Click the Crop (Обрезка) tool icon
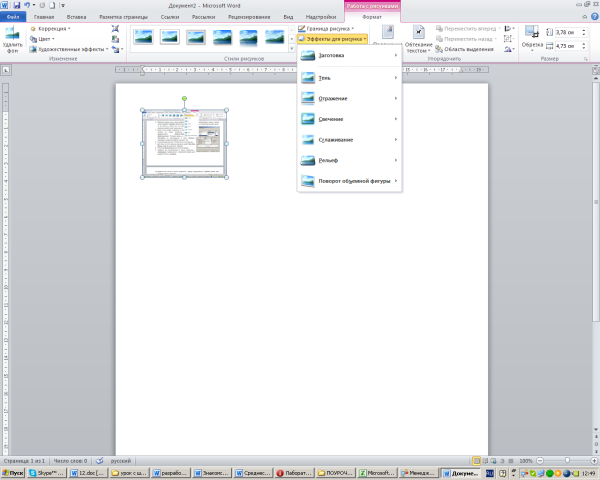Image resolution: width=600 pixels, height=480 pixels. (x=533, y=38)
